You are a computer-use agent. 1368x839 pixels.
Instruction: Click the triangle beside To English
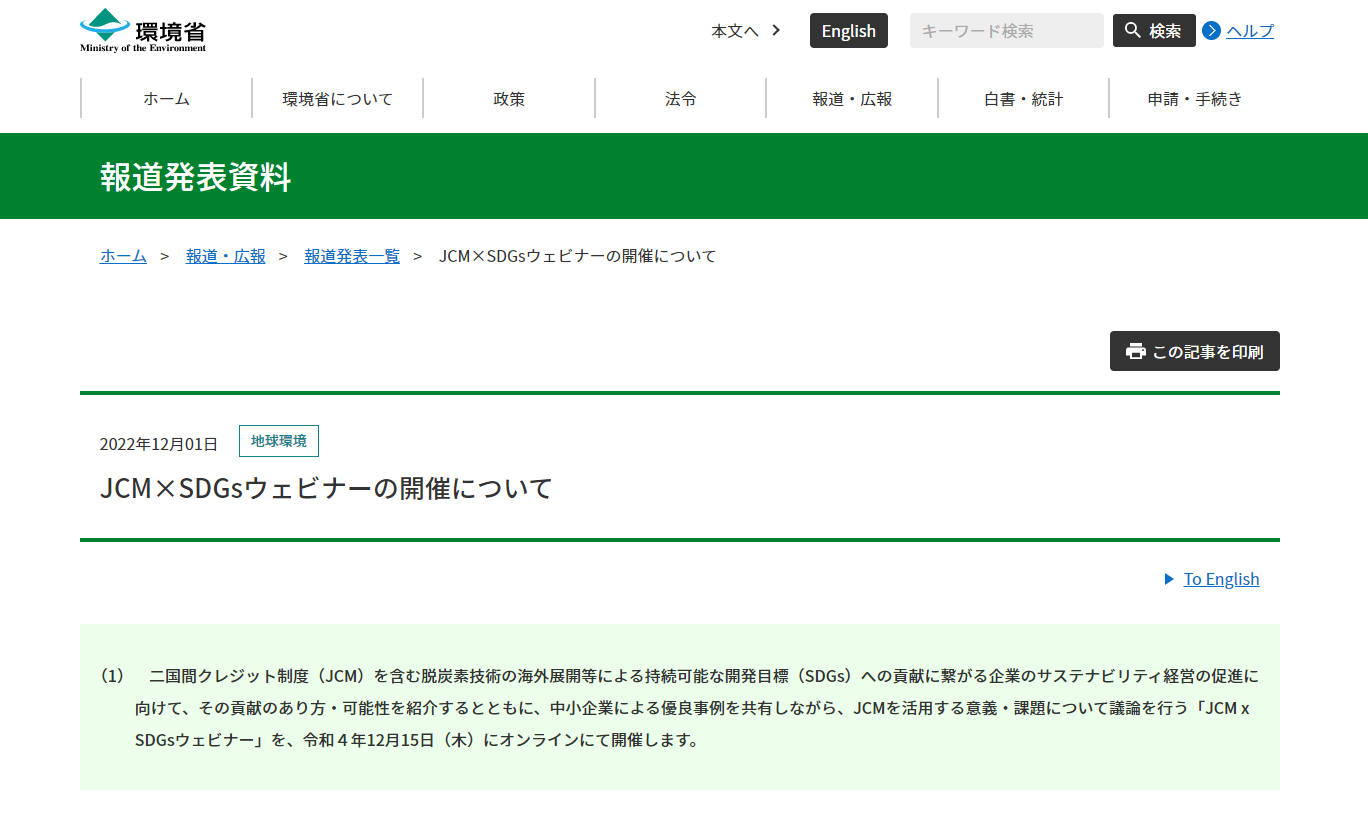point(1169,579)
